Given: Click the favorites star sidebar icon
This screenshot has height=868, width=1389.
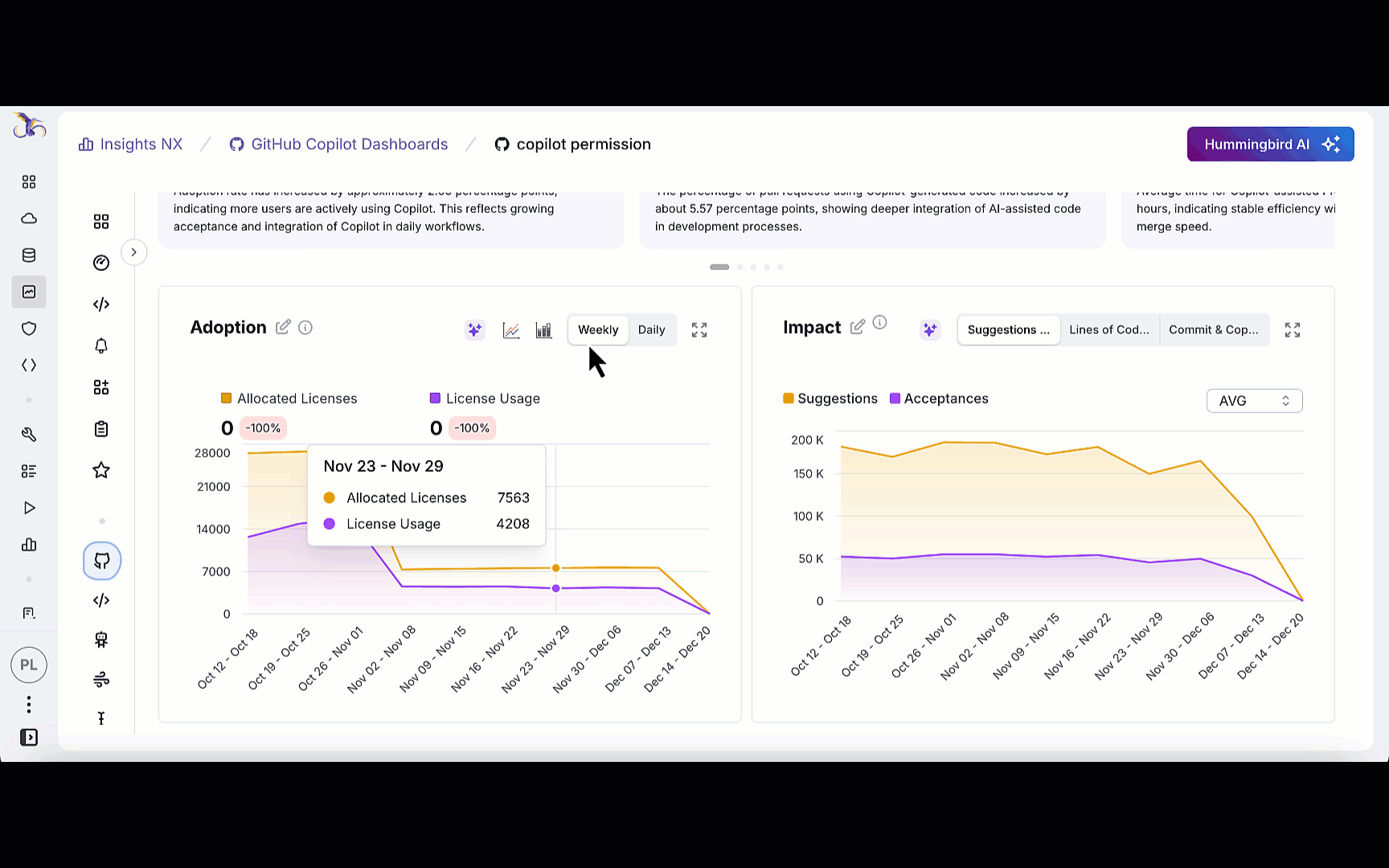Looking at the screenshot, I should [101, 470].
